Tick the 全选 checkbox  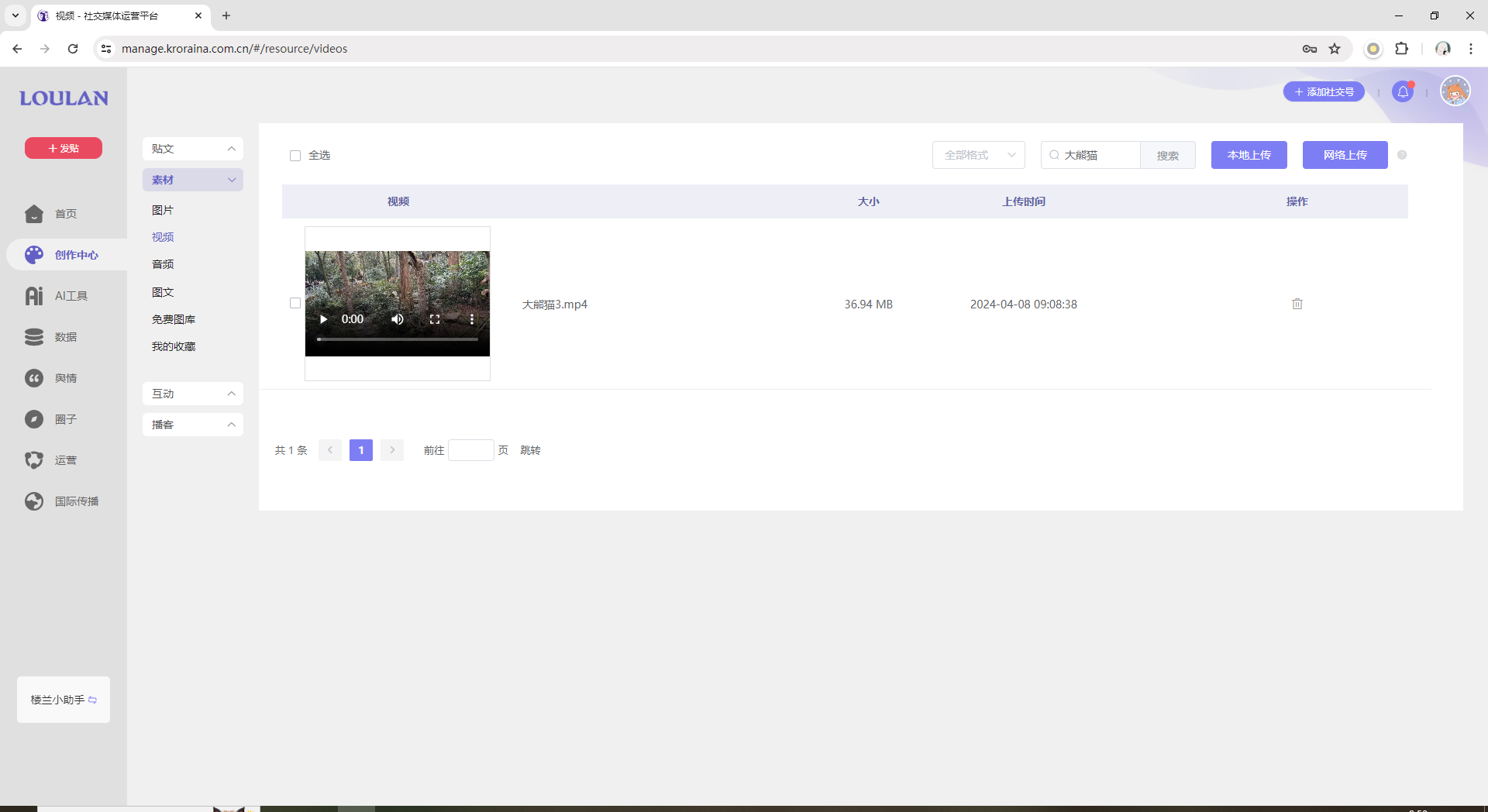pyautogui.click(x=295, y=156)
